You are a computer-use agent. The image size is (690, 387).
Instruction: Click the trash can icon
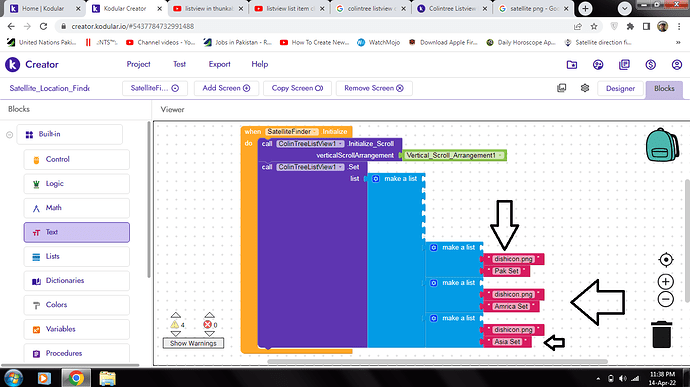tap(661, 334)
